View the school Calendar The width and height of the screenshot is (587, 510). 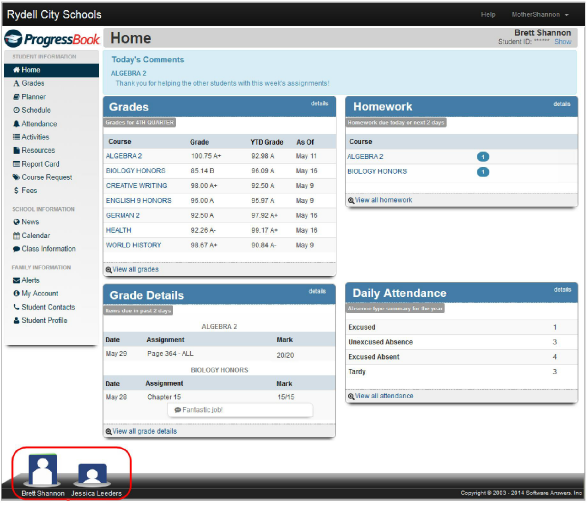click(31, 236)
